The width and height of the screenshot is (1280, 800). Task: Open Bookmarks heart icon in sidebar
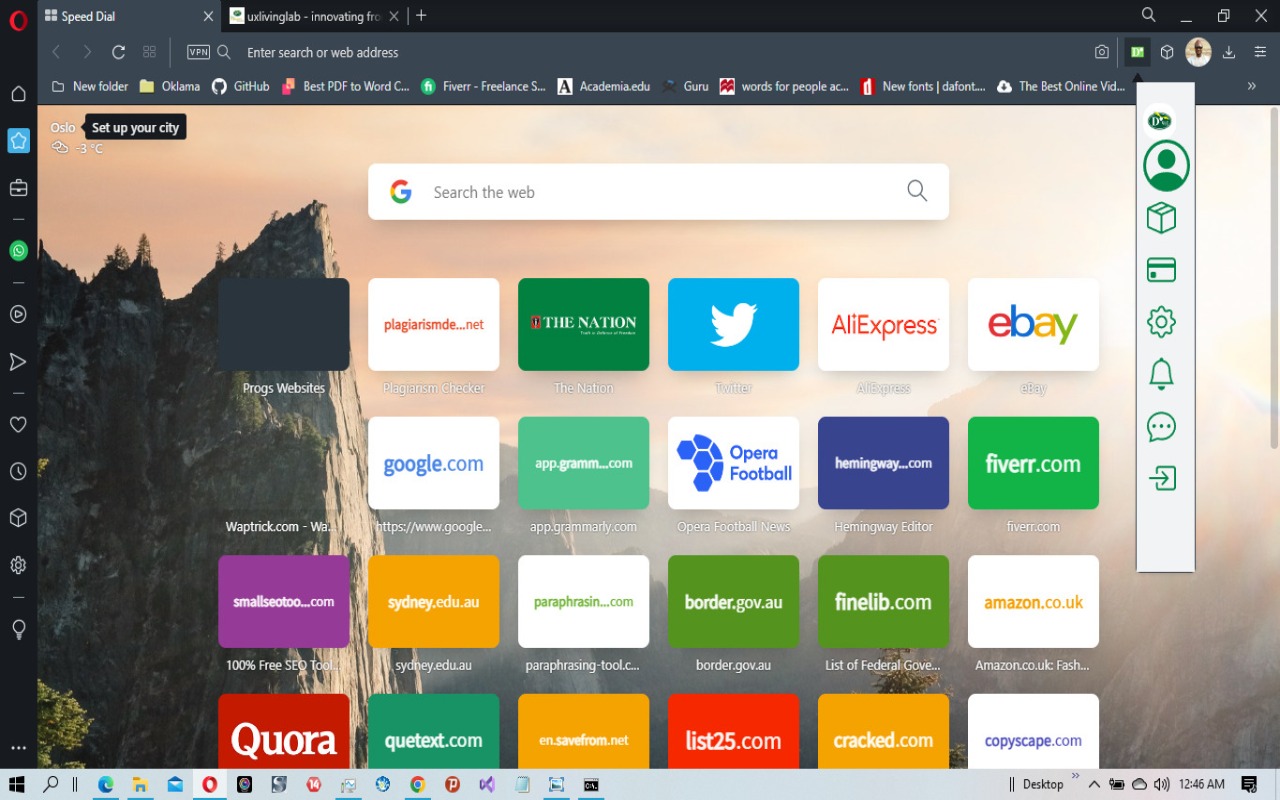click(18, 424)
